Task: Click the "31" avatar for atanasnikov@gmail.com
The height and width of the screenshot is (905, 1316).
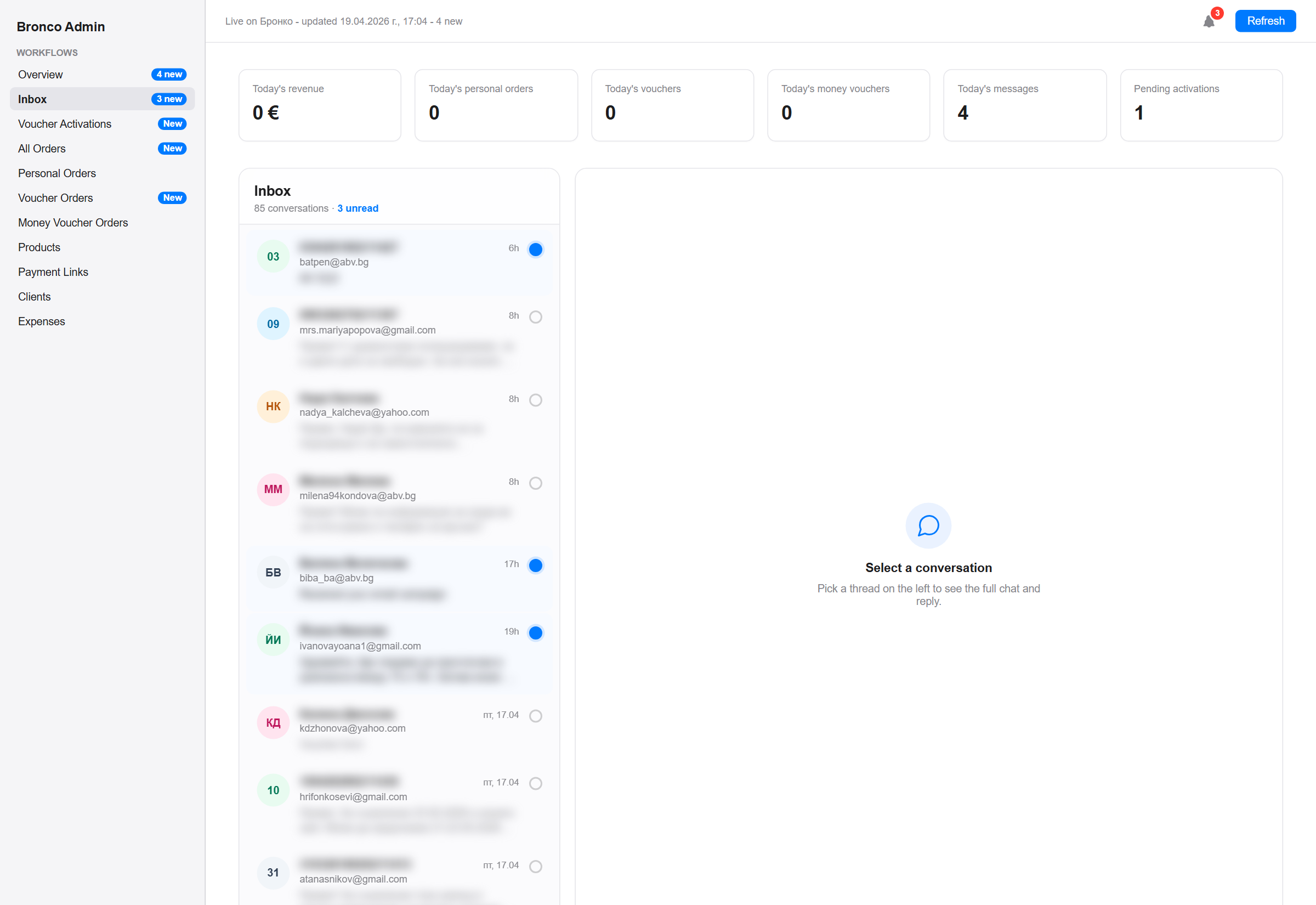Action: (x=273, y=873)
